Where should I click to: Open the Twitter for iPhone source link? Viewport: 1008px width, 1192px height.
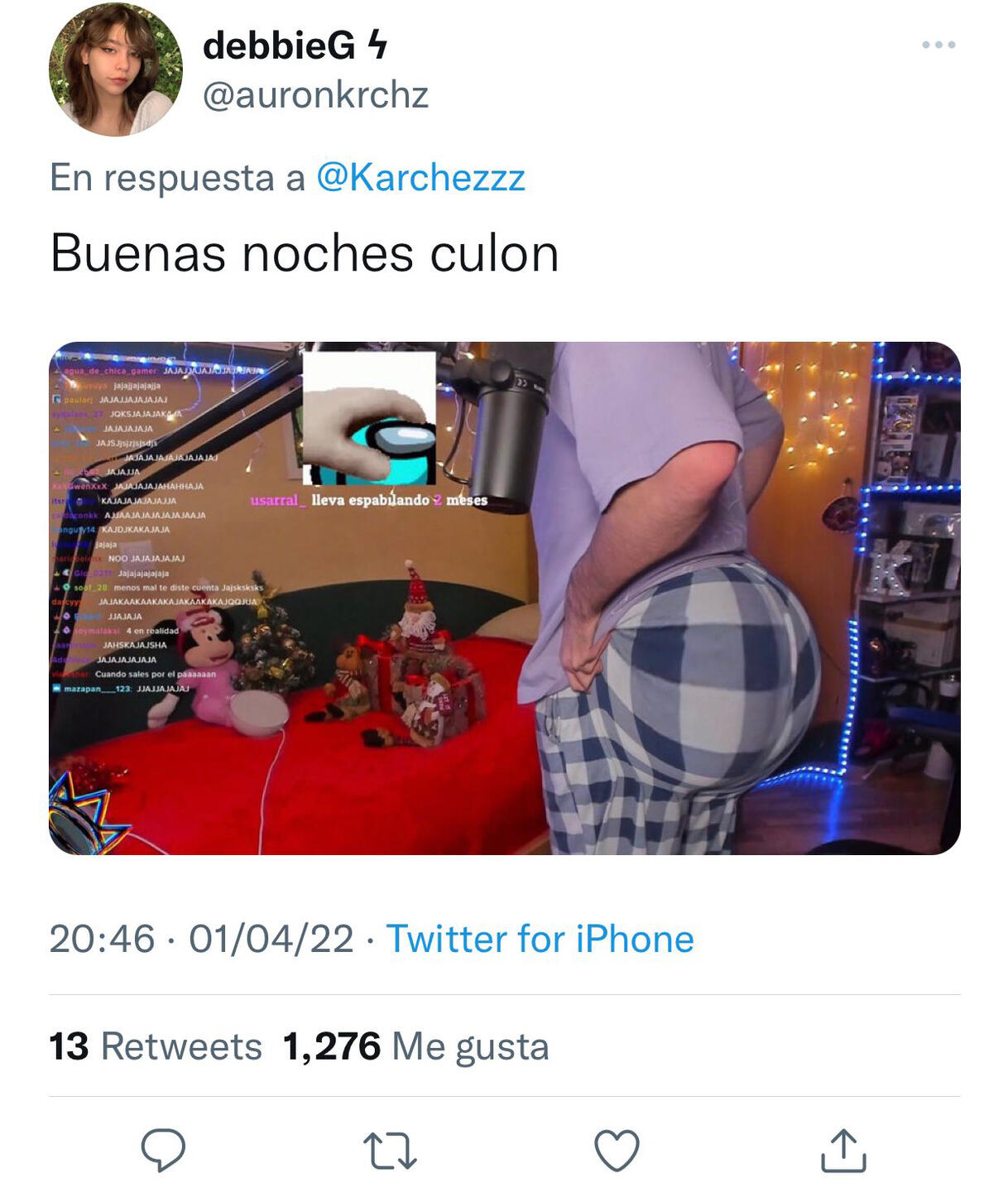(x=540, y=939)
